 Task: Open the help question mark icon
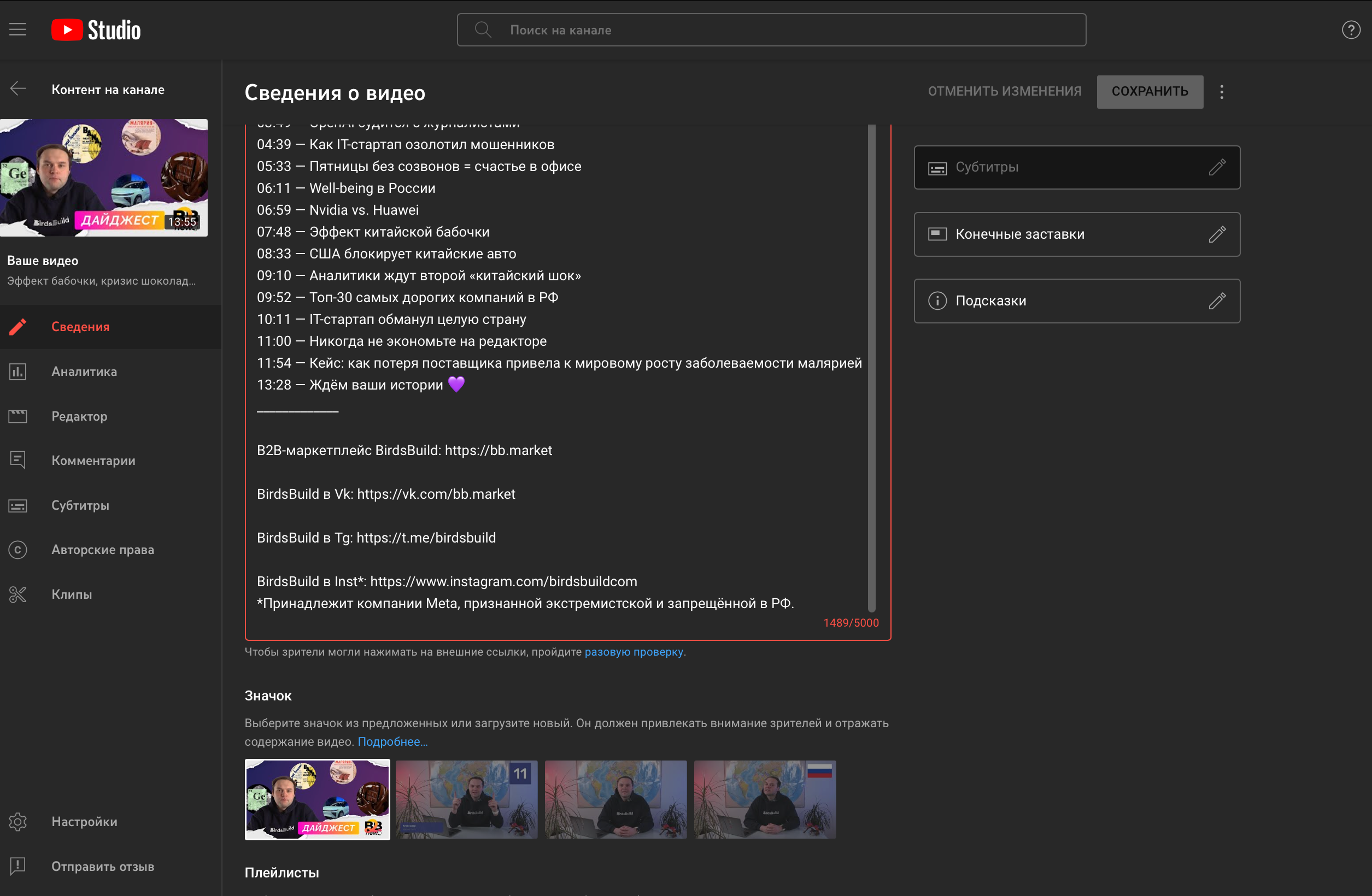point(1351,30)
